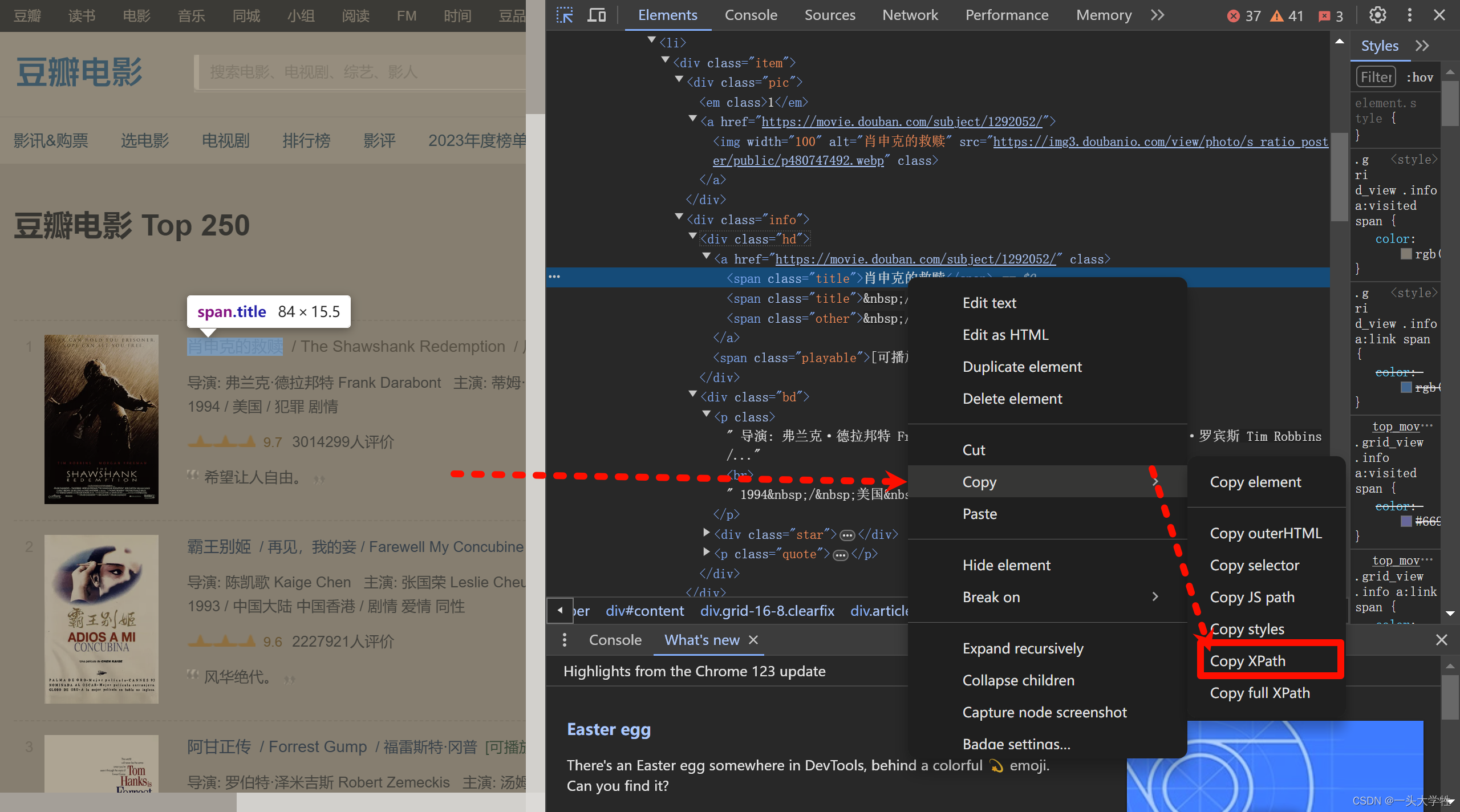Show more DevTools tabs chevron
Viewport: 1460px width, 812px height.
click(x=1157, y=15)
